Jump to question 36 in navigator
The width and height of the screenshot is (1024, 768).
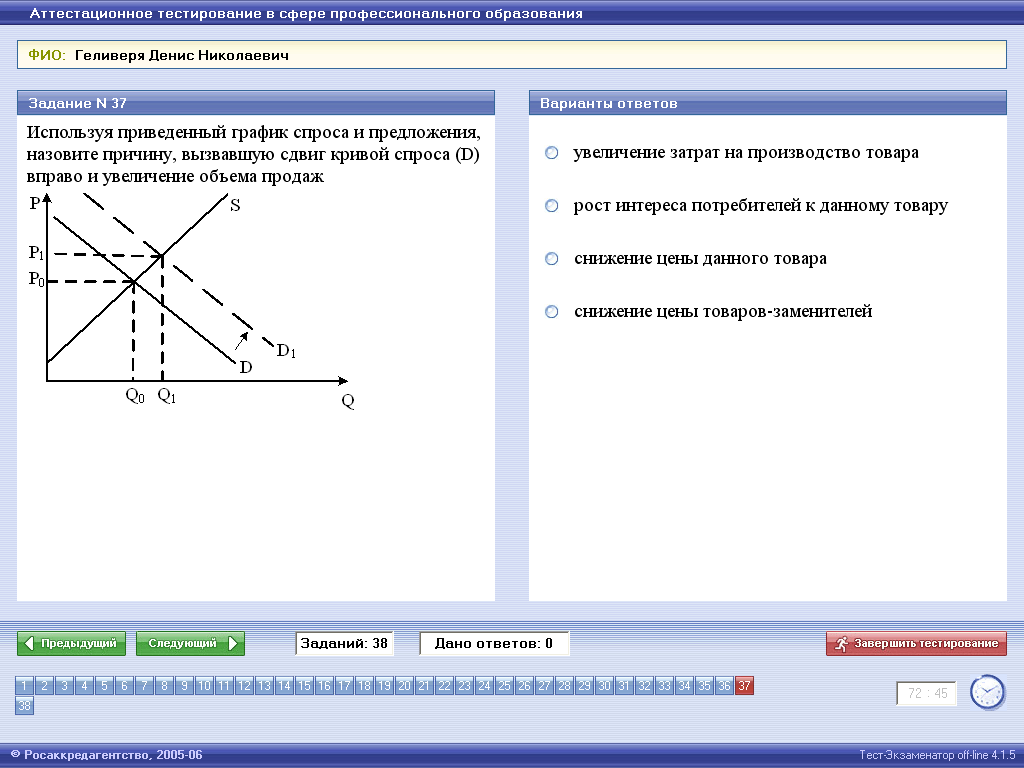coord(724,686)
